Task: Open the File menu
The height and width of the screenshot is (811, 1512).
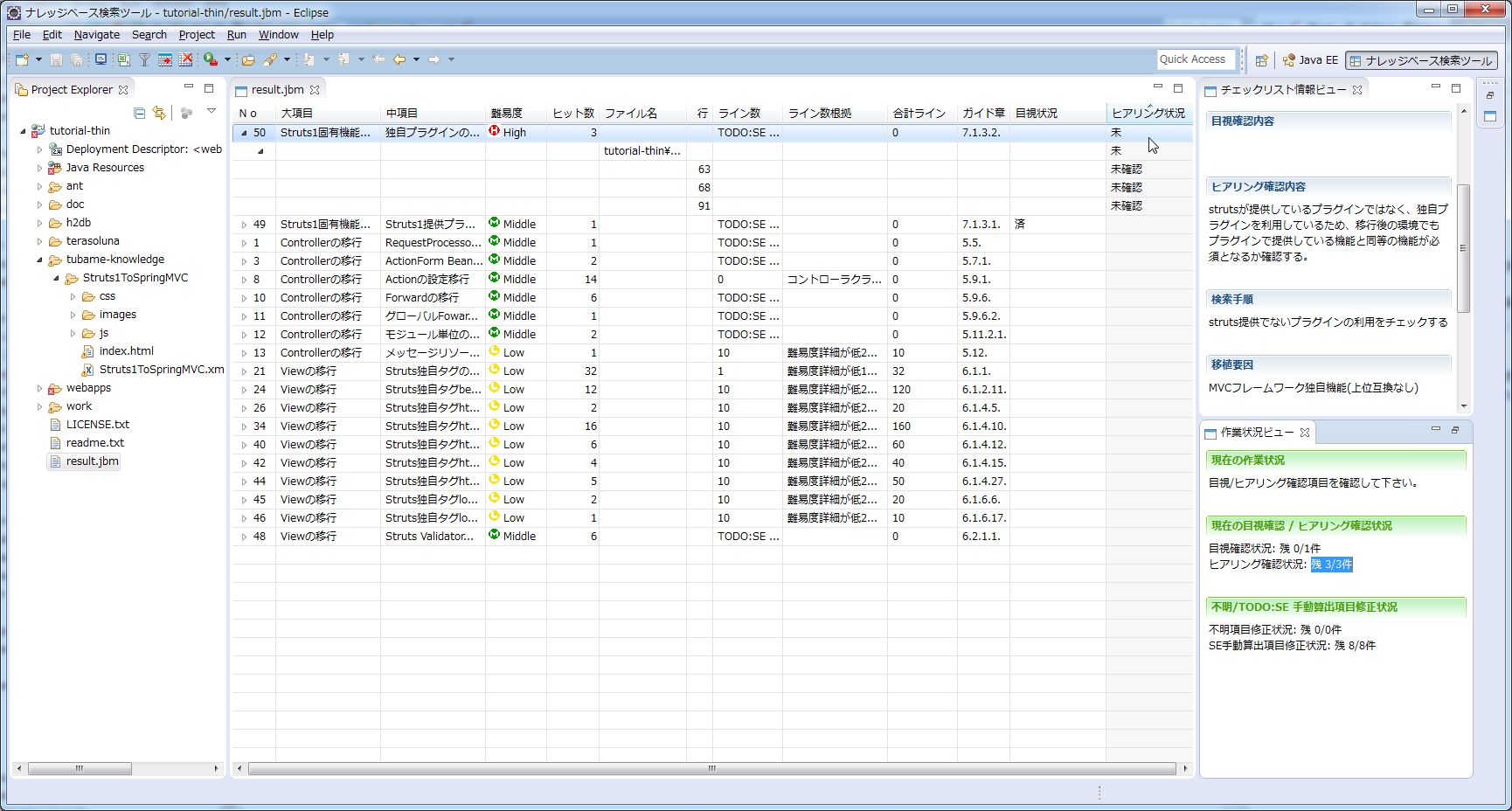Action: [x=22, y=35]
